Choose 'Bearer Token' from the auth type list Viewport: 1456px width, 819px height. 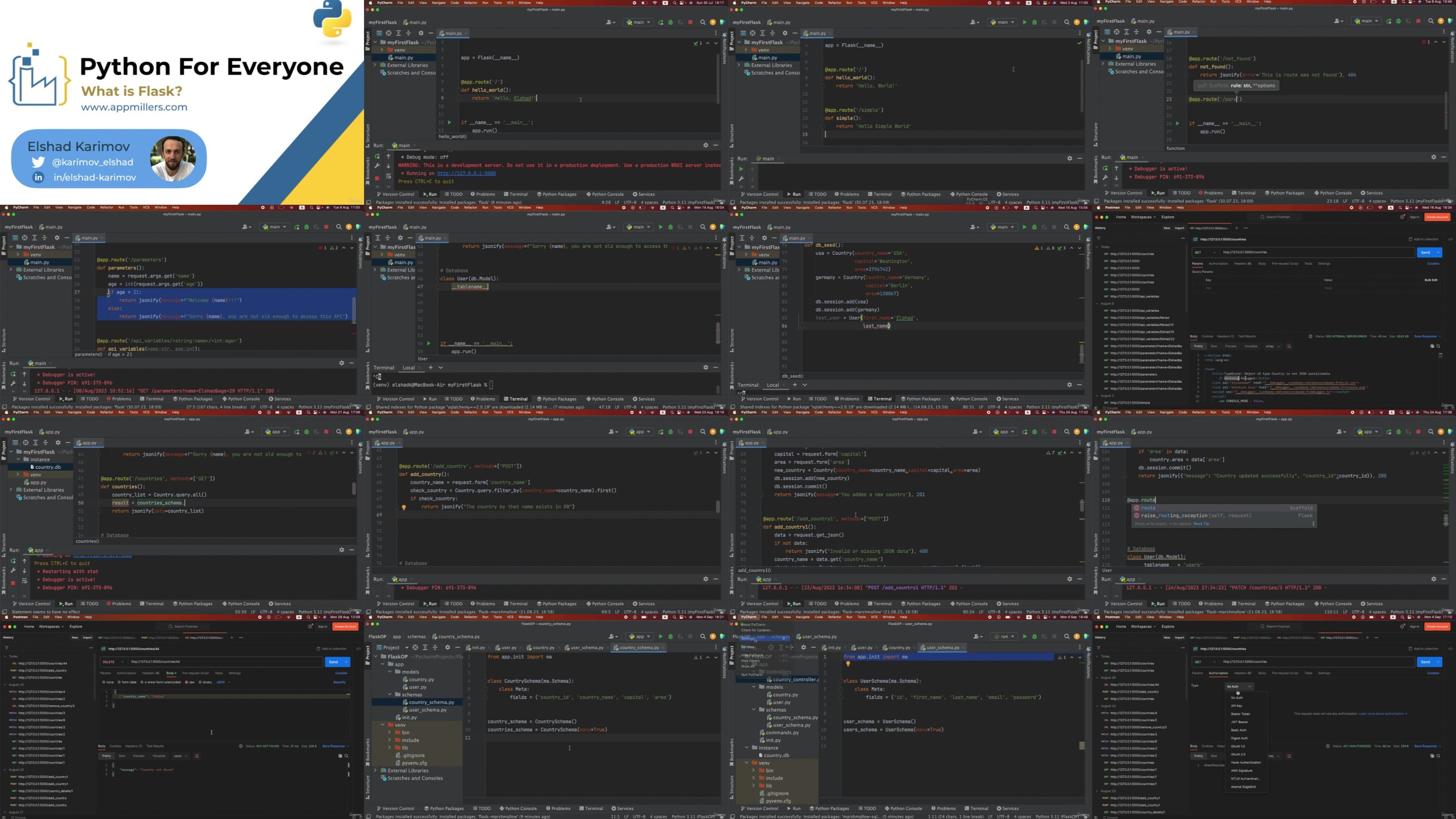(x=1240, y=714)
